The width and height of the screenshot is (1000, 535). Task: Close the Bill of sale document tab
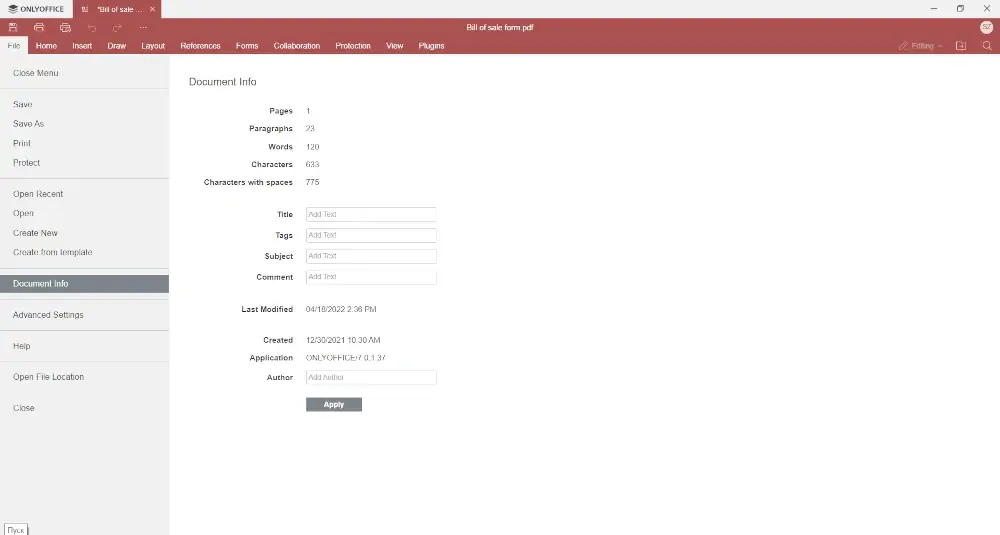click(152, 9)
